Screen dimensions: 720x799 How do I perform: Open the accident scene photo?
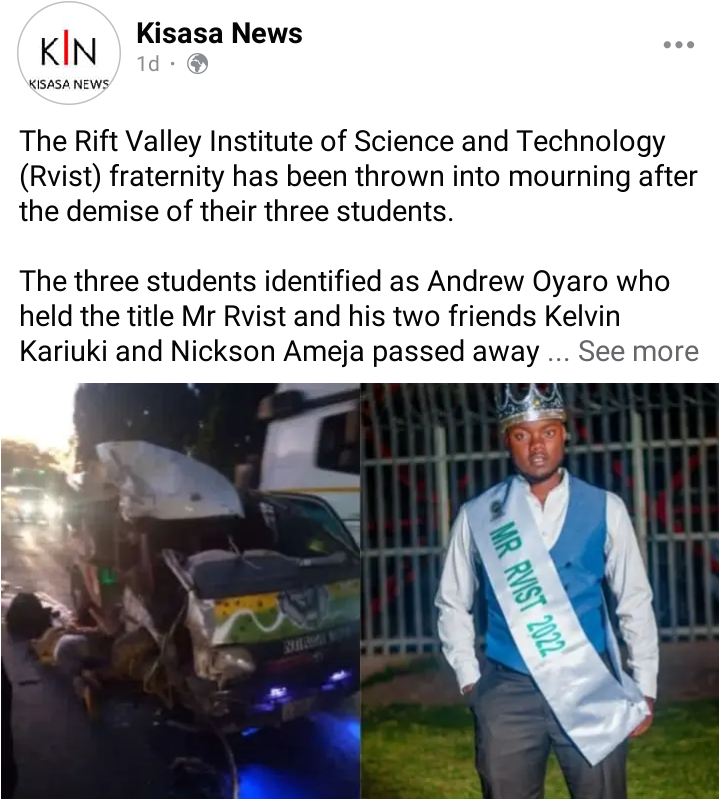click(x=180, y=591)
